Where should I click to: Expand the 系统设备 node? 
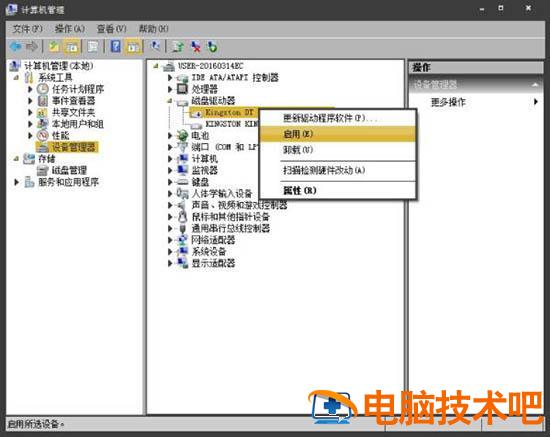170,251
